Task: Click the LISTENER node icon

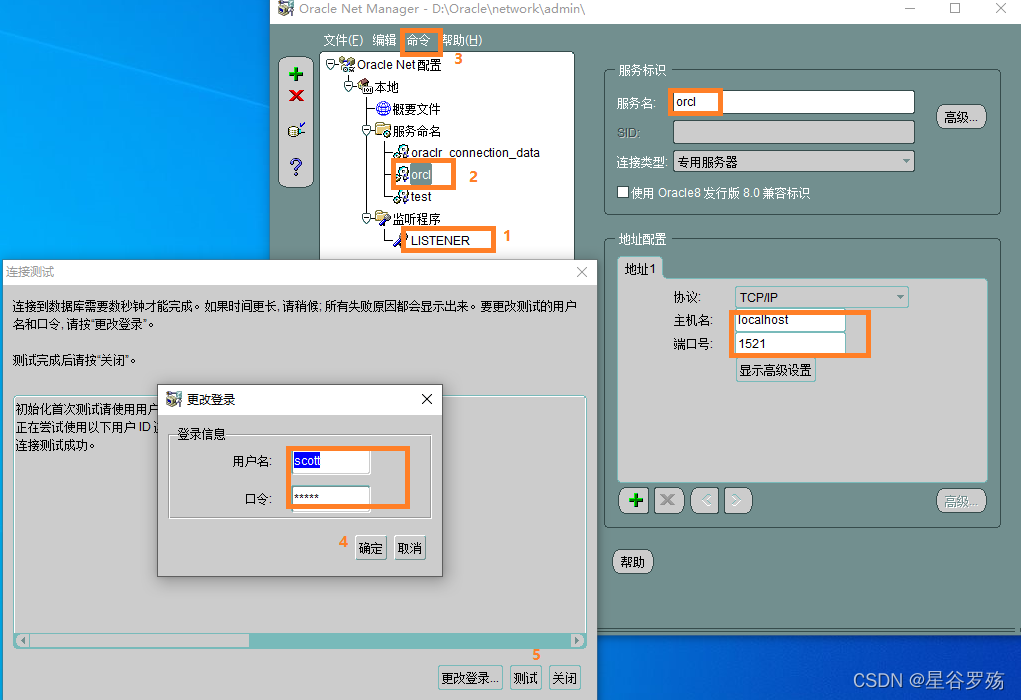Action: 401,240
